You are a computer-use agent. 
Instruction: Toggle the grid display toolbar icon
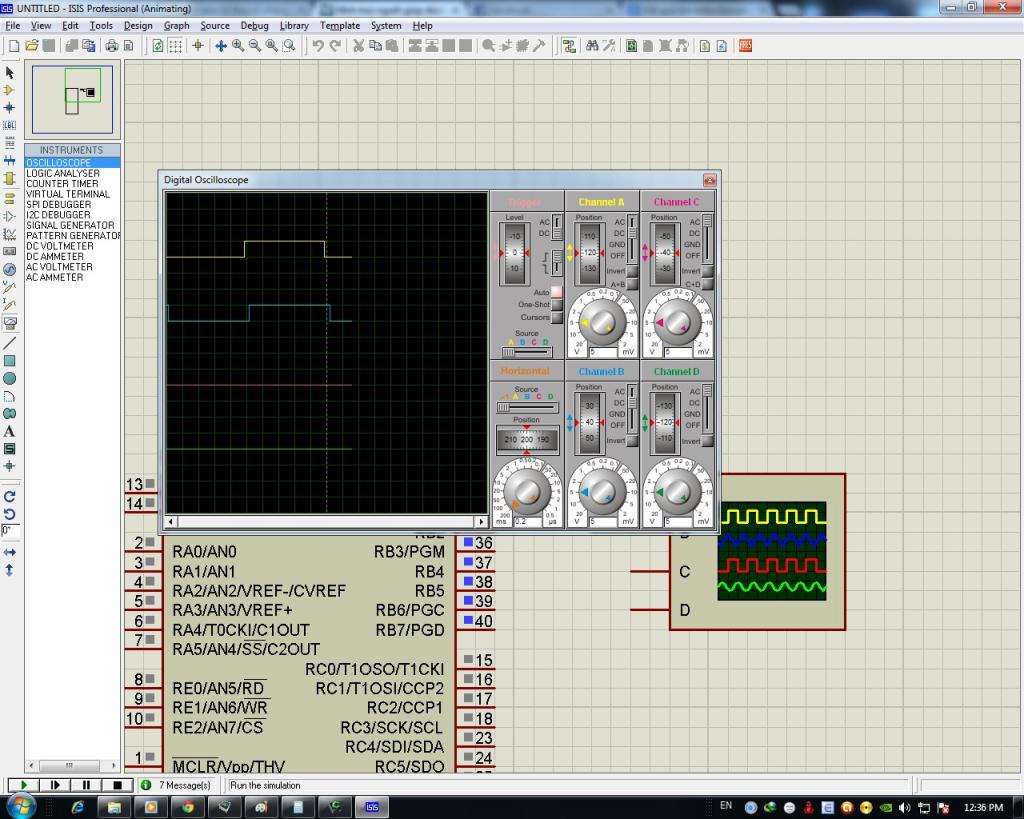point(175,46)
